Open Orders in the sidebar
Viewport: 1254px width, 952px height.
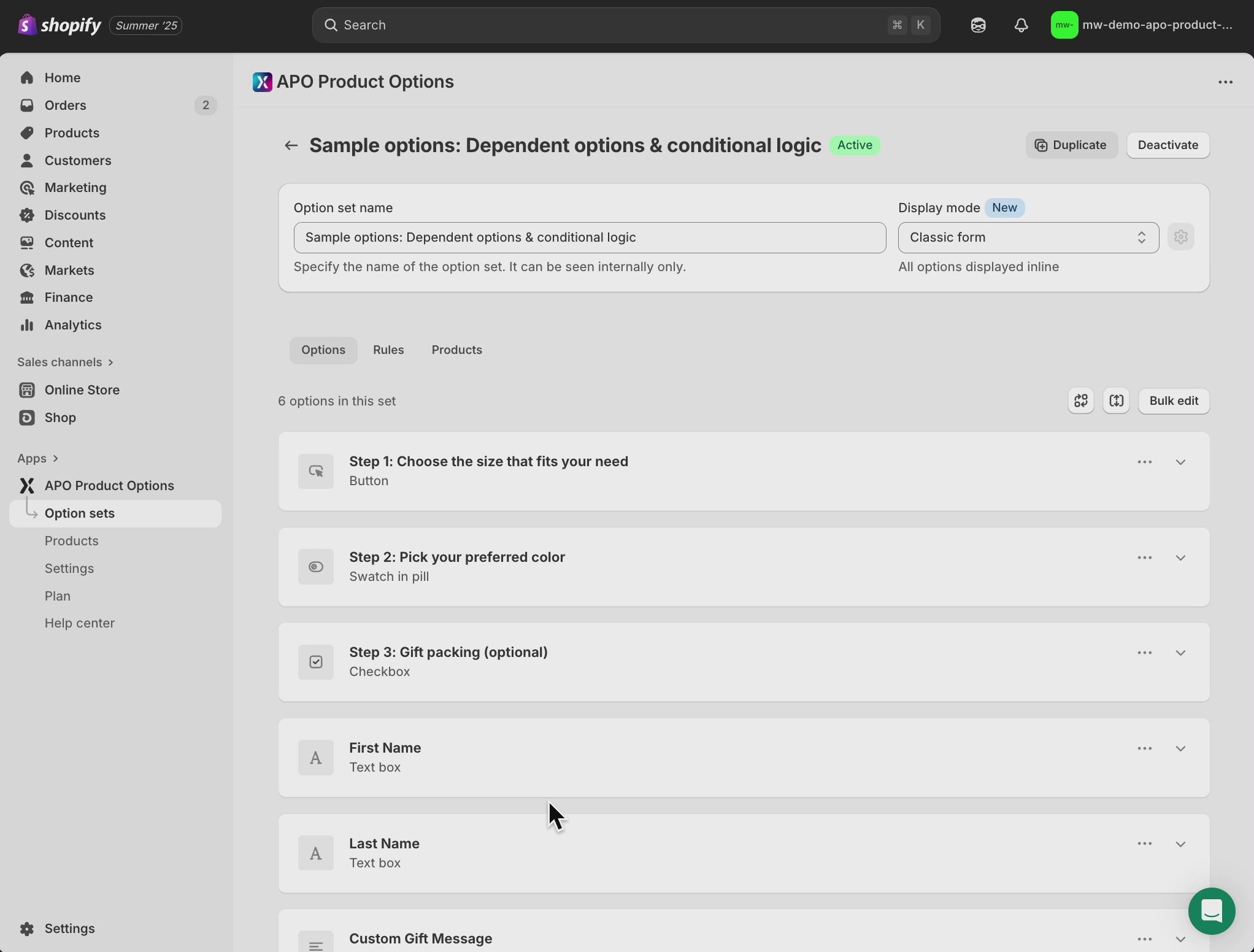[65, 106]
